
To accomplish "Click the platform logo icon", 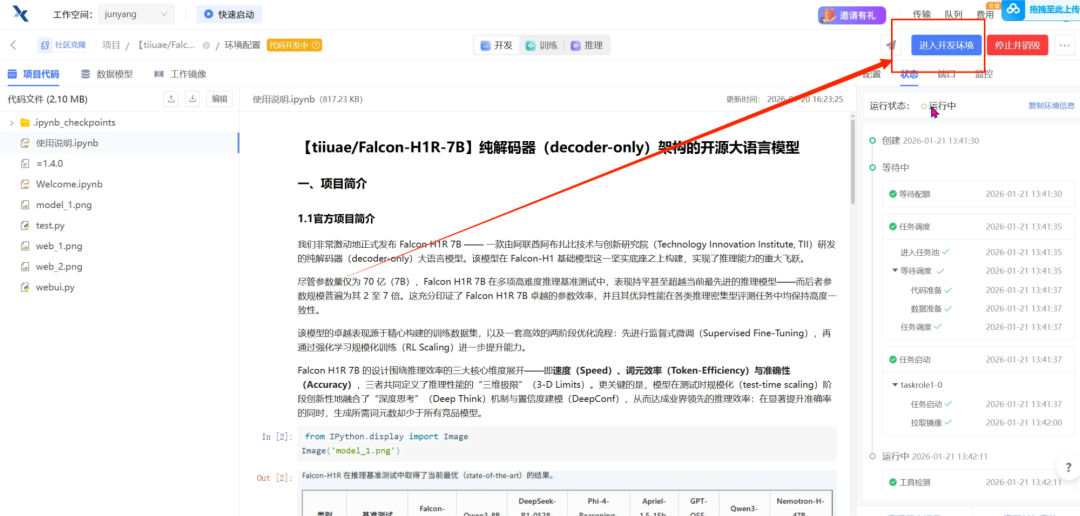I will coord(20,13).
